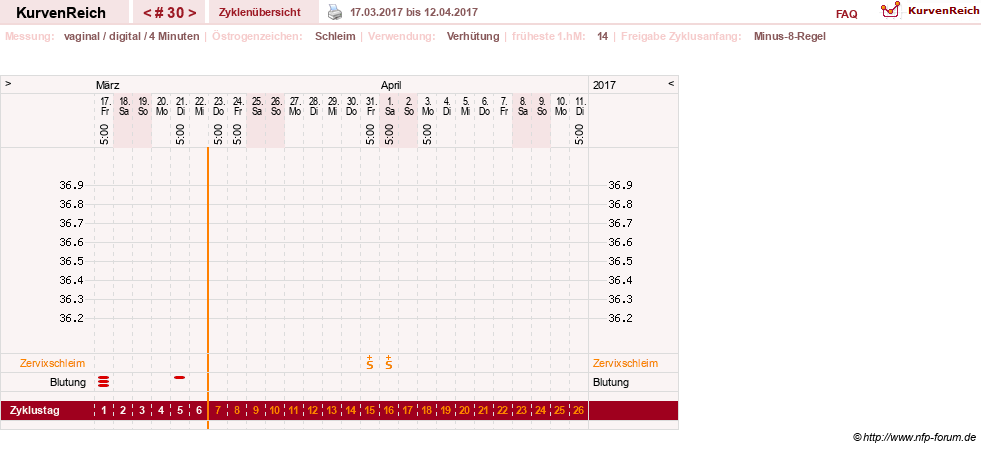The width and height of the screenshot is (981, 449).
Task: Collapse chart with the '<' arrow beside 2017
Action: pyautogui.click(x=671, y=83)
